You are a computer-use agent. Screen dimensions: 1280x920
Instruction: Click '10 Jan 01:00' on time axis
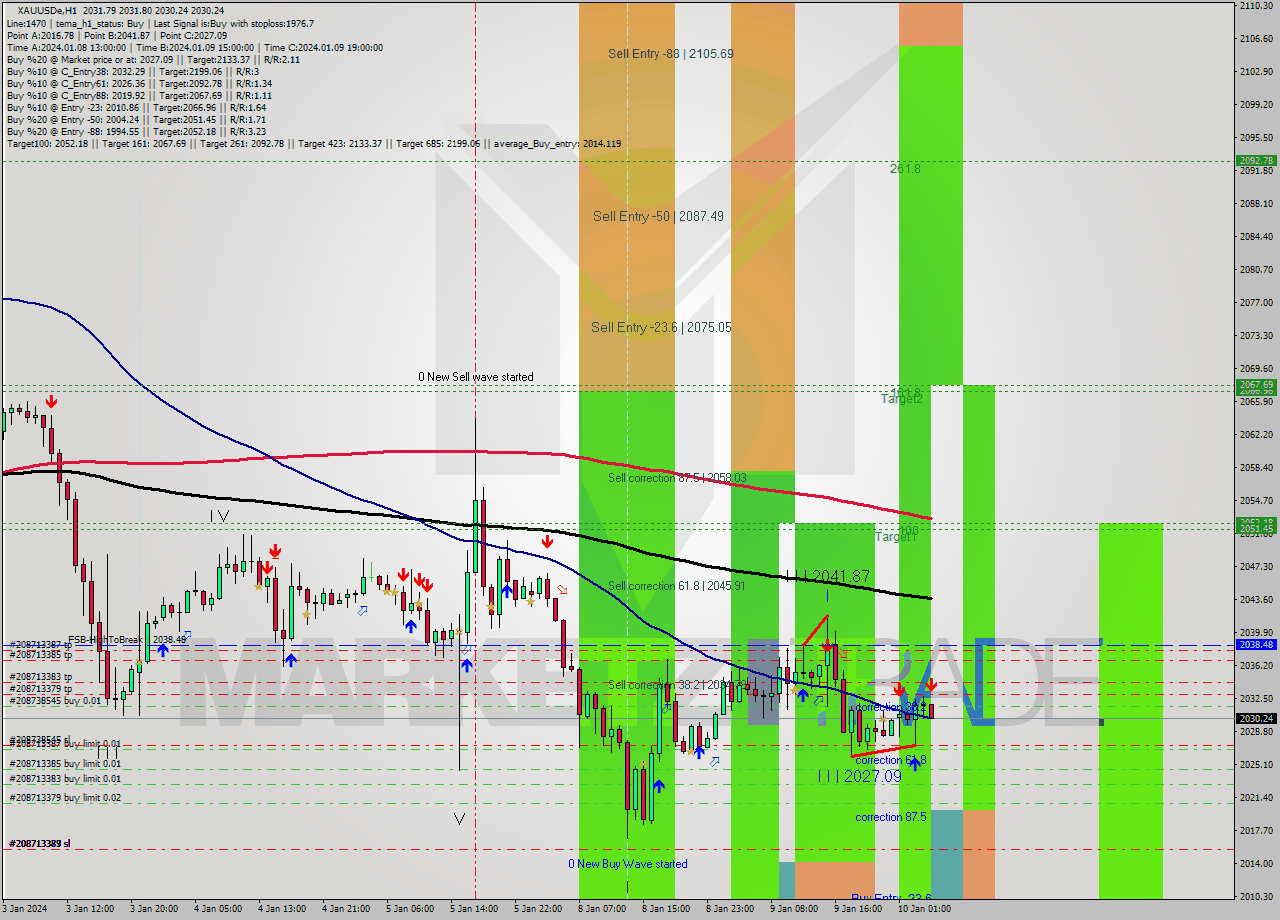pyautogui.click(x=924, y=909)
